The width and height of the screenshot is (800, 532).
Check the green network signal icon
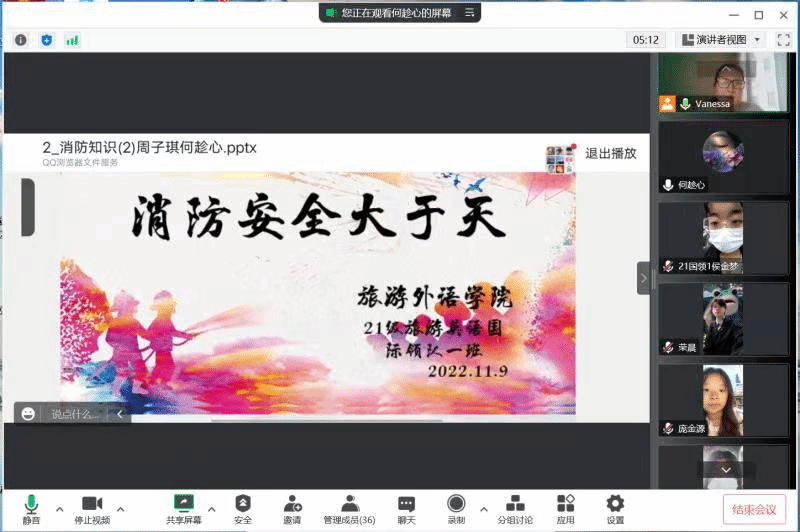(x=72, y=40)
